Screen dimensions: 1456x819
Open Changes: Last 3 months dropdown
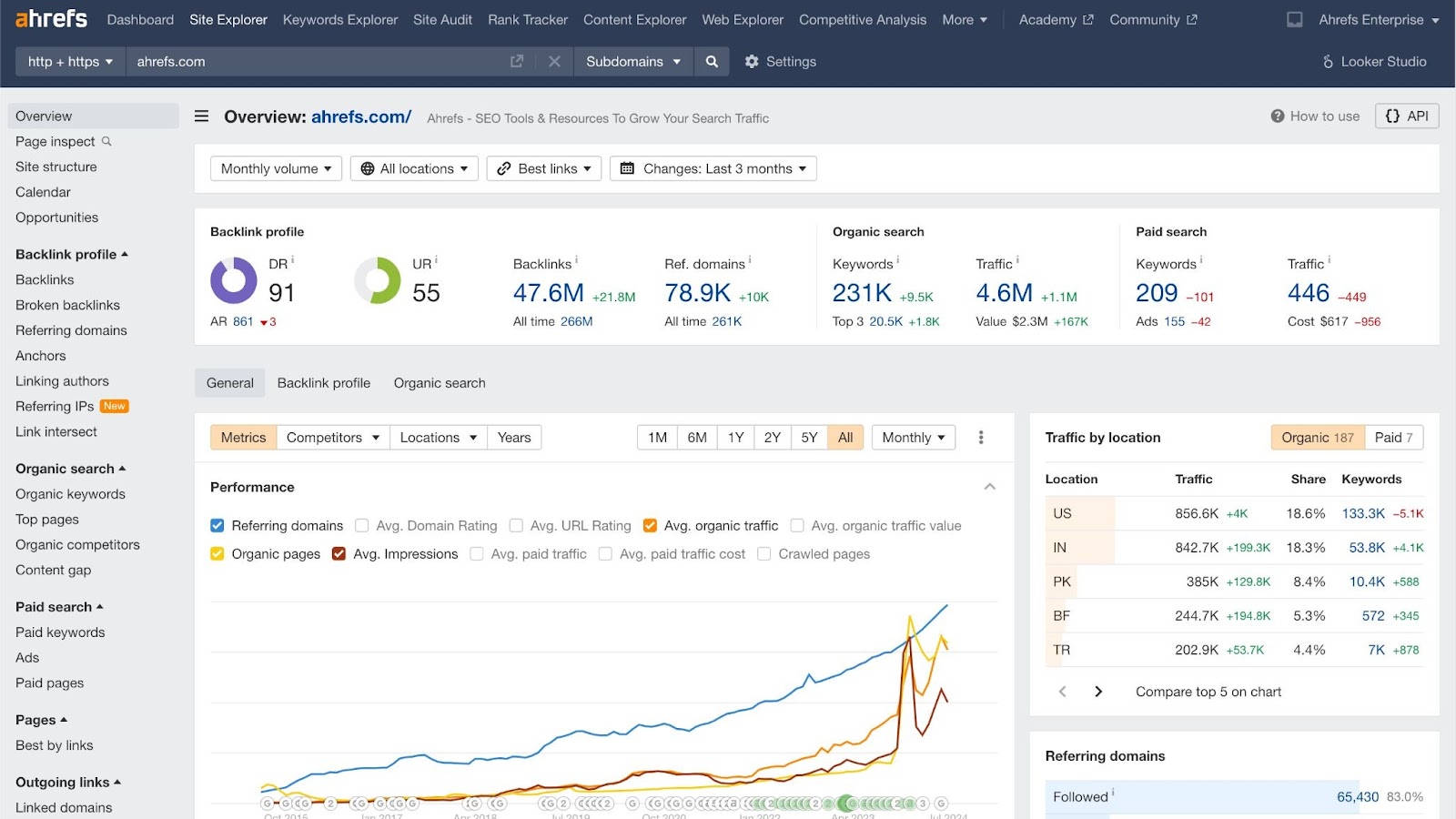pyautogui.click(x=713, y=168)
